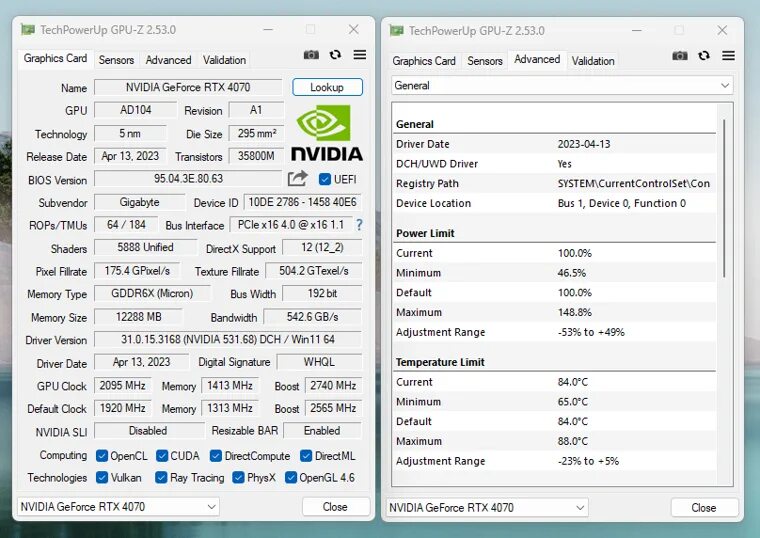Open the hamburger menu in right Advanced window

[728, 56]
